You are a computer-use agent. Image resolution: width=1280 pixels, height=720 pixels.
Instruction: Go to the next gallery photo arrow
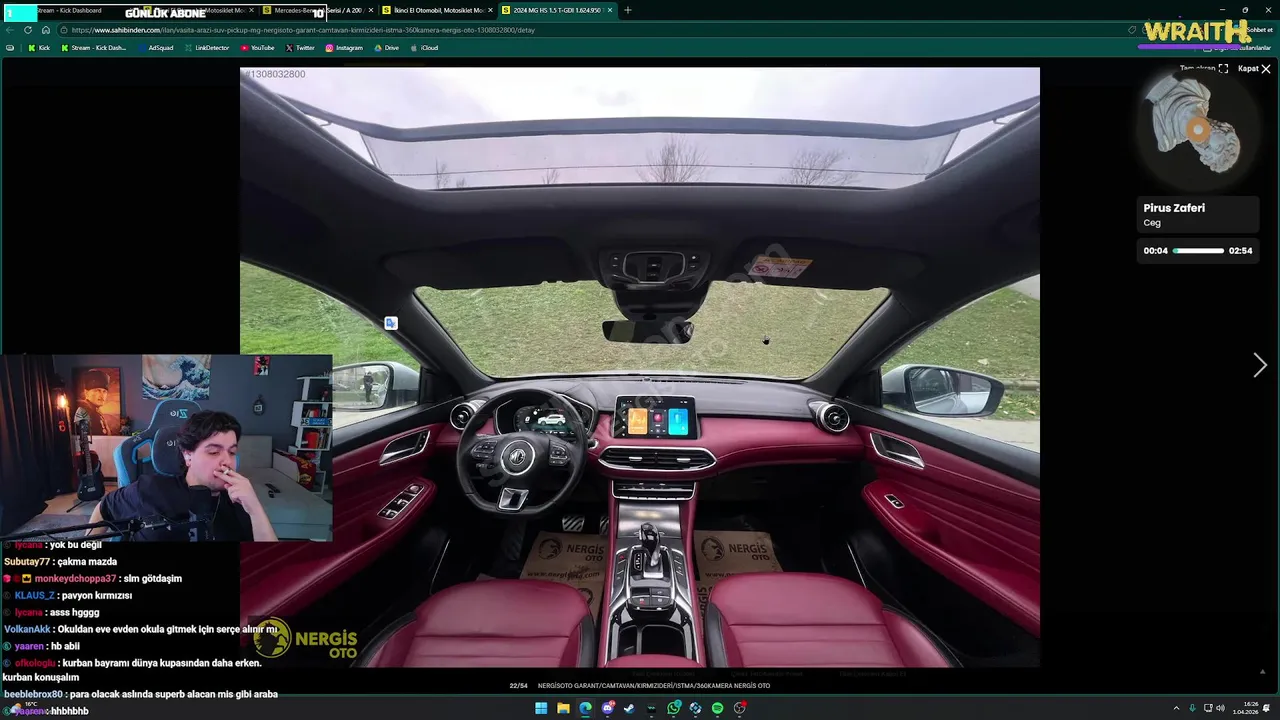(x=1260, y=366)
